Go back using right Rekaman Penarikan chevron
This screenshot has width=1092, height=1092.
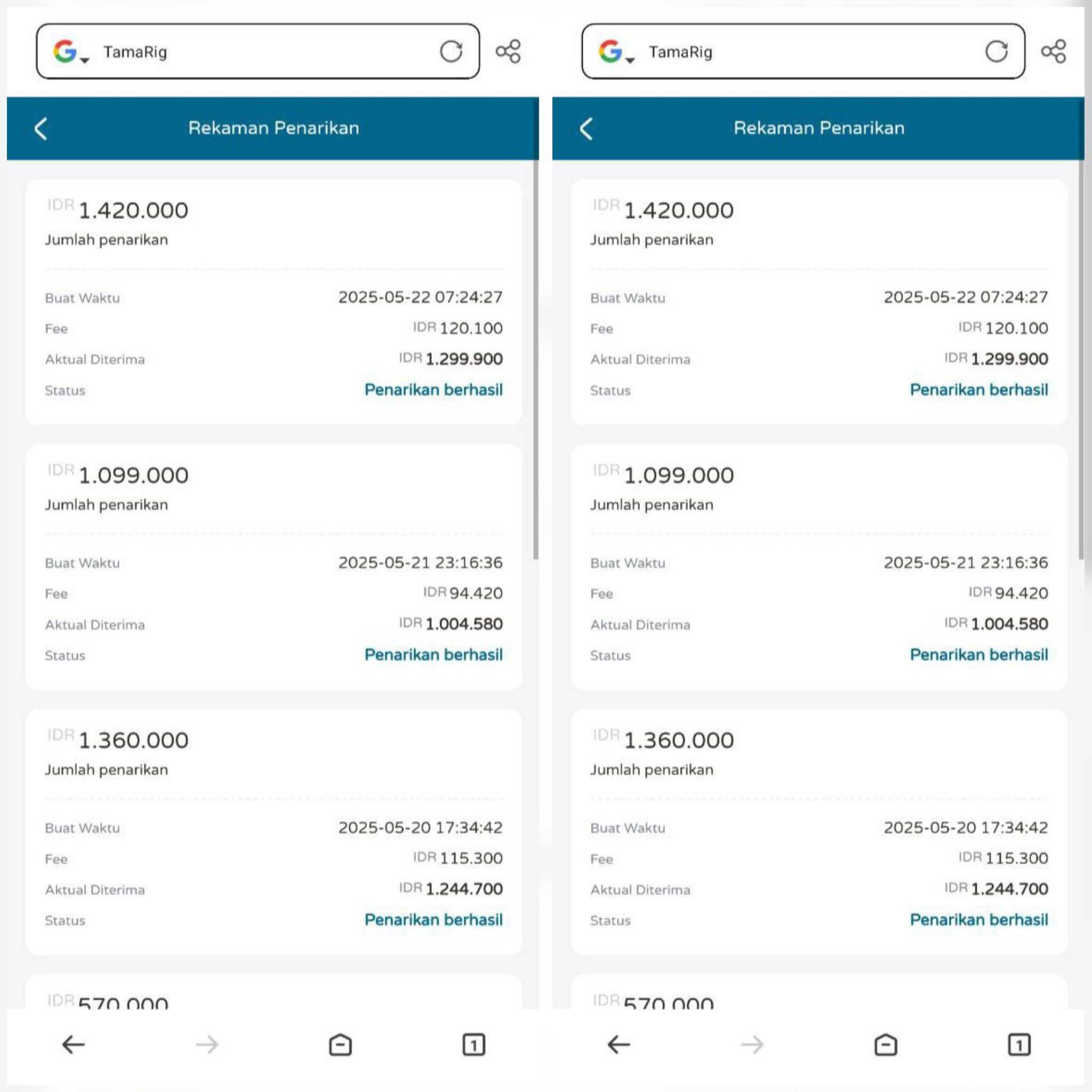pyautogui.click(x=586, y=129)
